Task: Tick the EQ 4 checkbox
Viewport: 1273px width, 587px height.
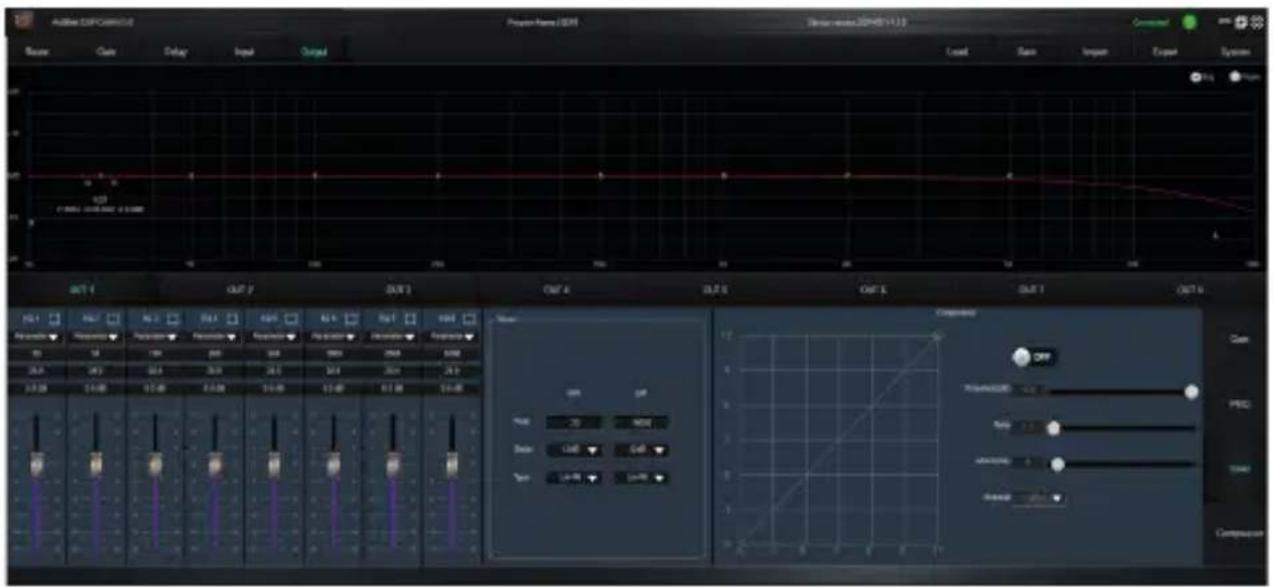Action: [x=233, y=318]
